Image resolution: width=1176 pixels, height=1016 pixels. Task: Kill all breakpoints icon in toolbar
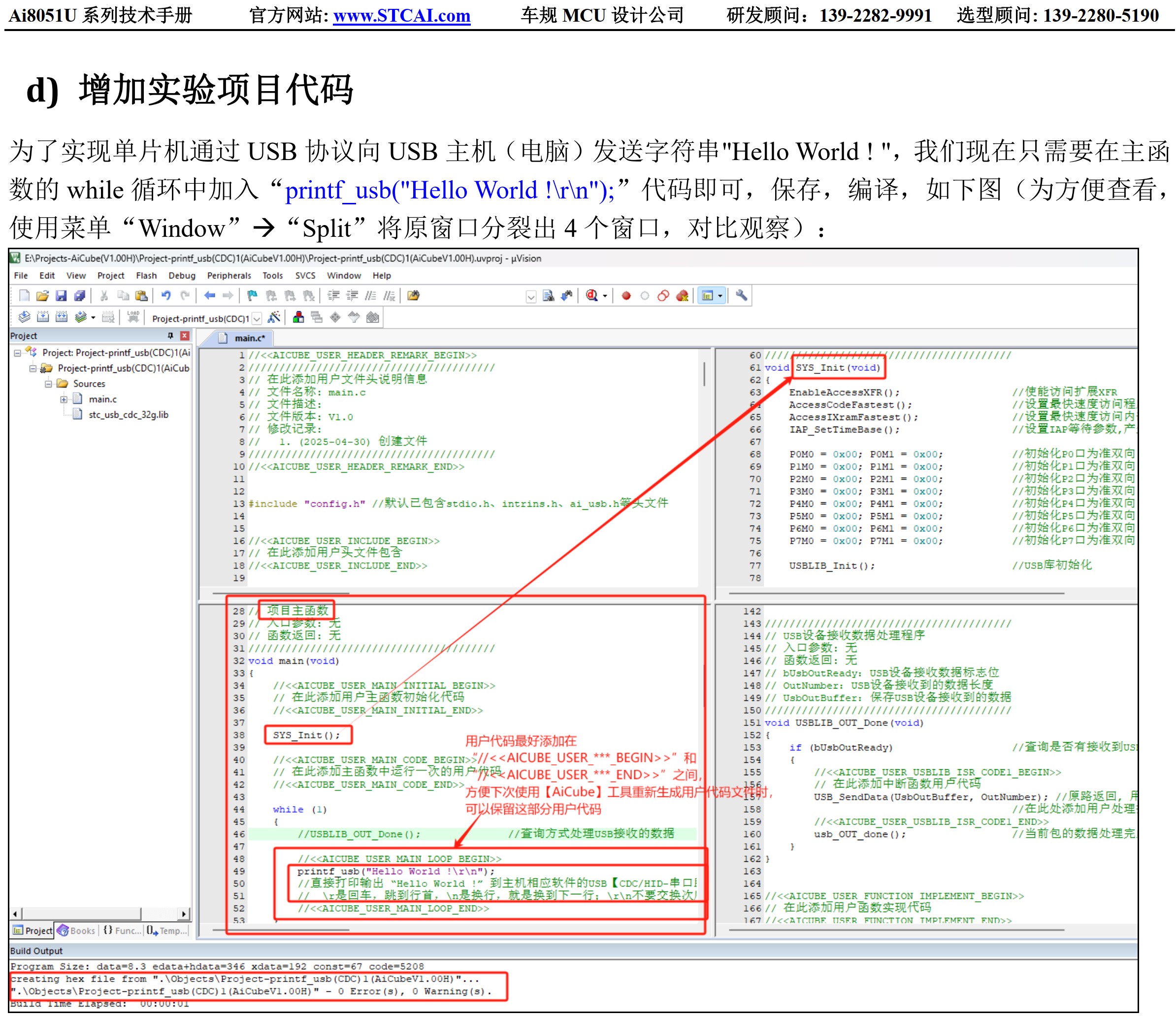(682, 295)
